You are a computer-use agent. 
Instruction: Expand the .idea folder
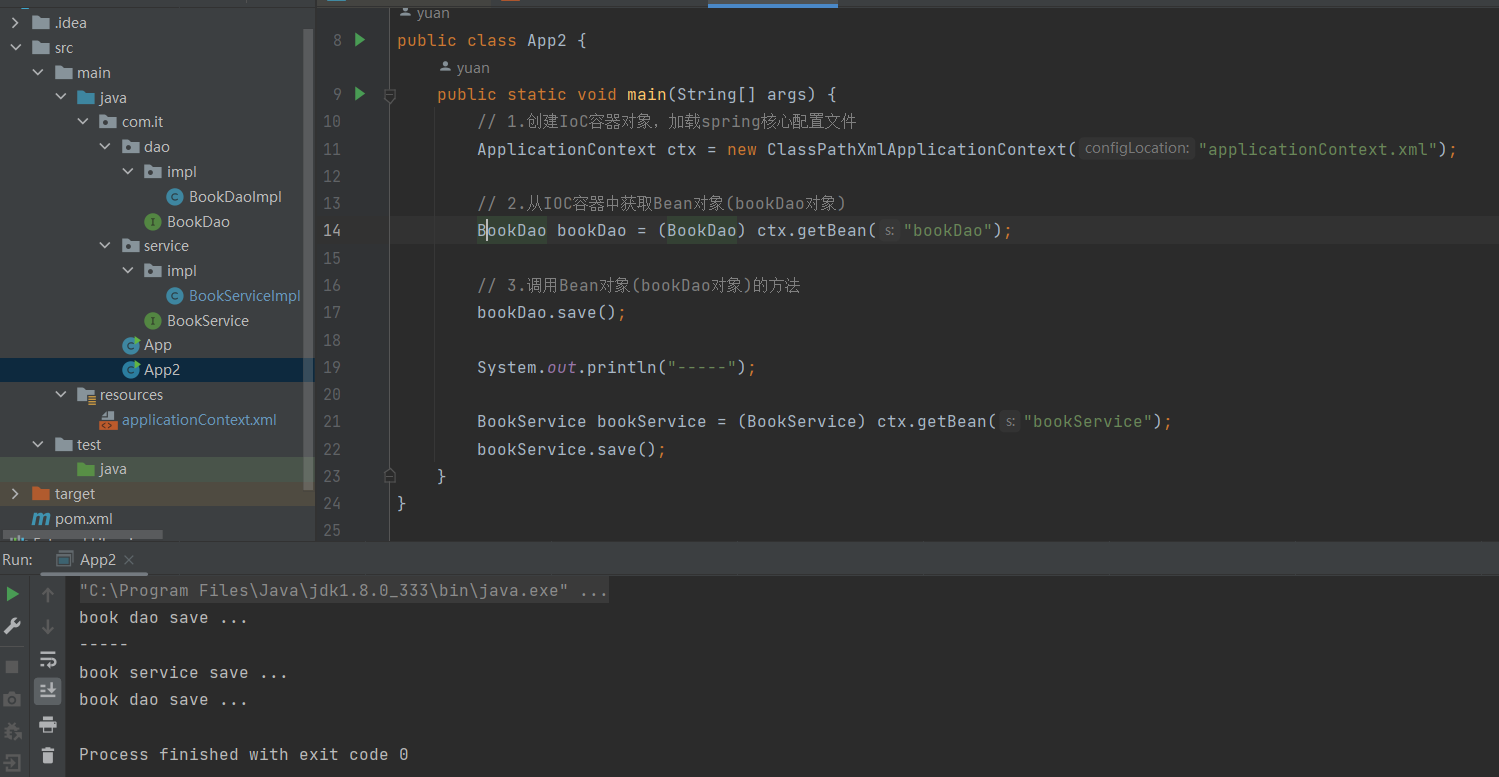pyautogui.click(x=15, y=23)
